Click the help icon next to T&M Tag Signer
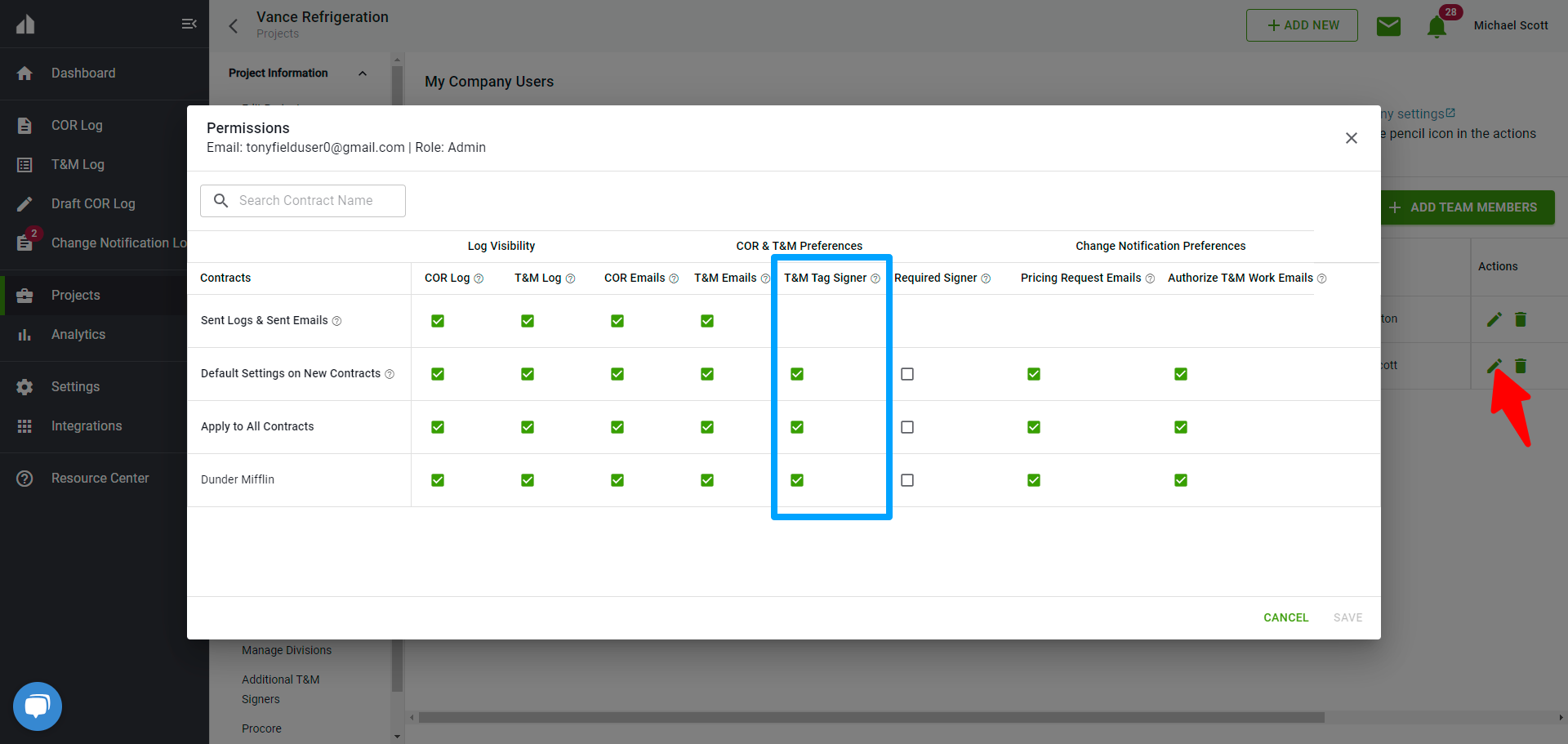The height and width of the screenshot is (744, 1568). (875, 279)
